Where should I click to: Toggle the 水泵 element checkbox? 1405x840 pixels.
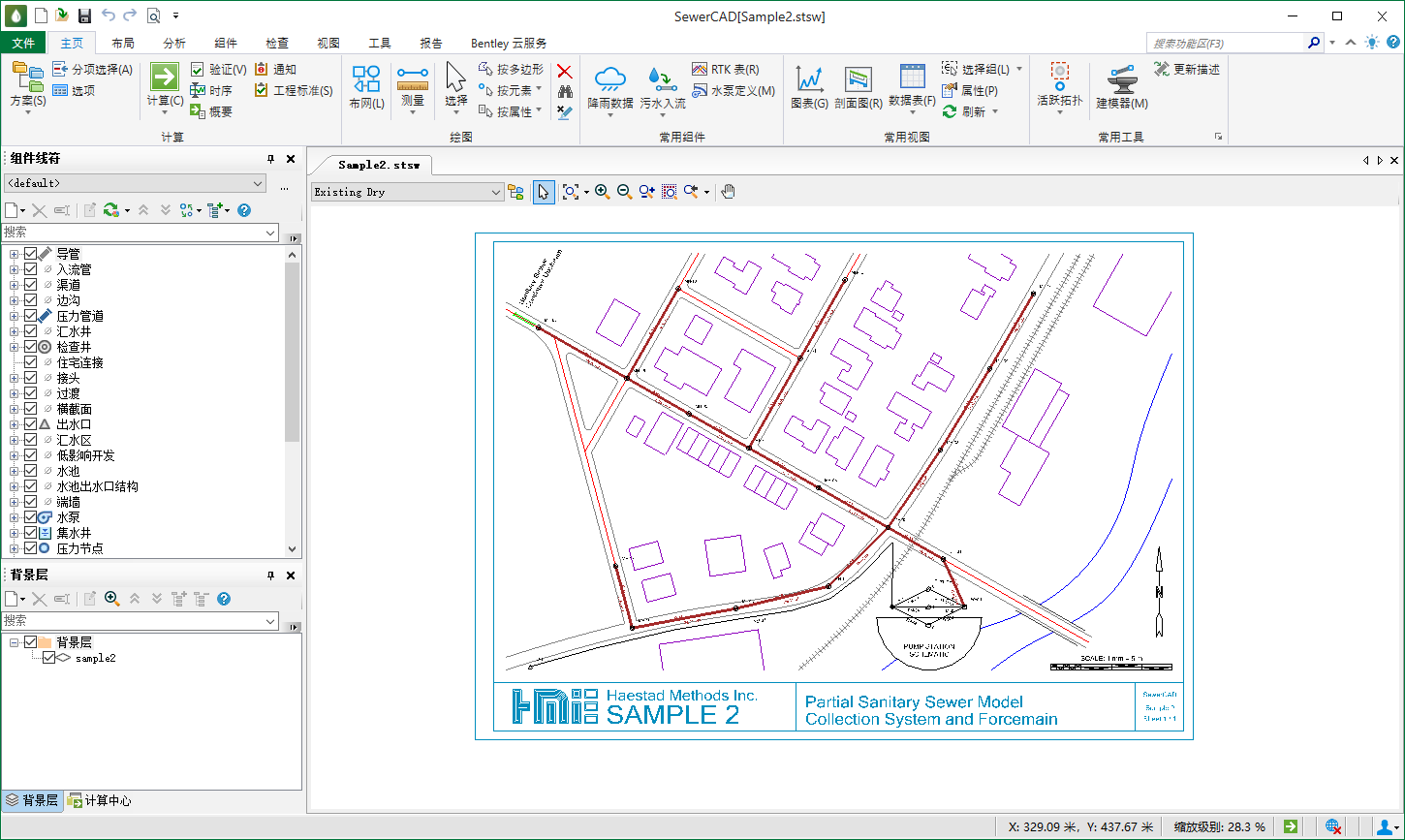(x=30, y=517)
